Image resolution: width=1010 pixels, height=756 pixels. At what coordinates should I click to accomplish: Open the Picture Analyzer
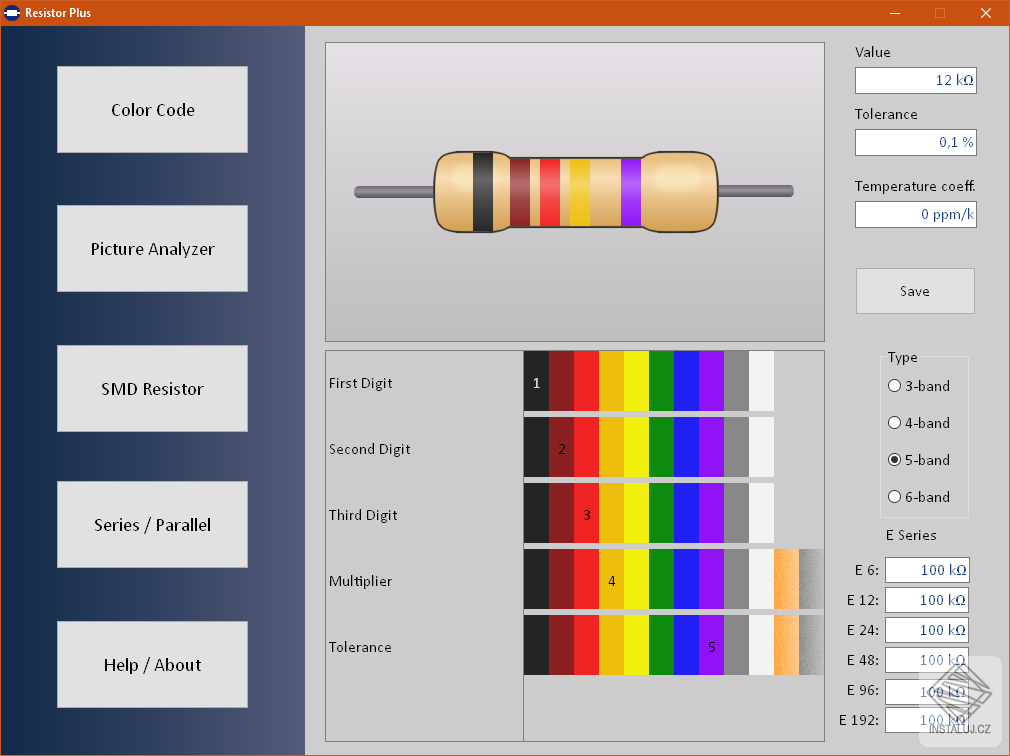(152, 248)
